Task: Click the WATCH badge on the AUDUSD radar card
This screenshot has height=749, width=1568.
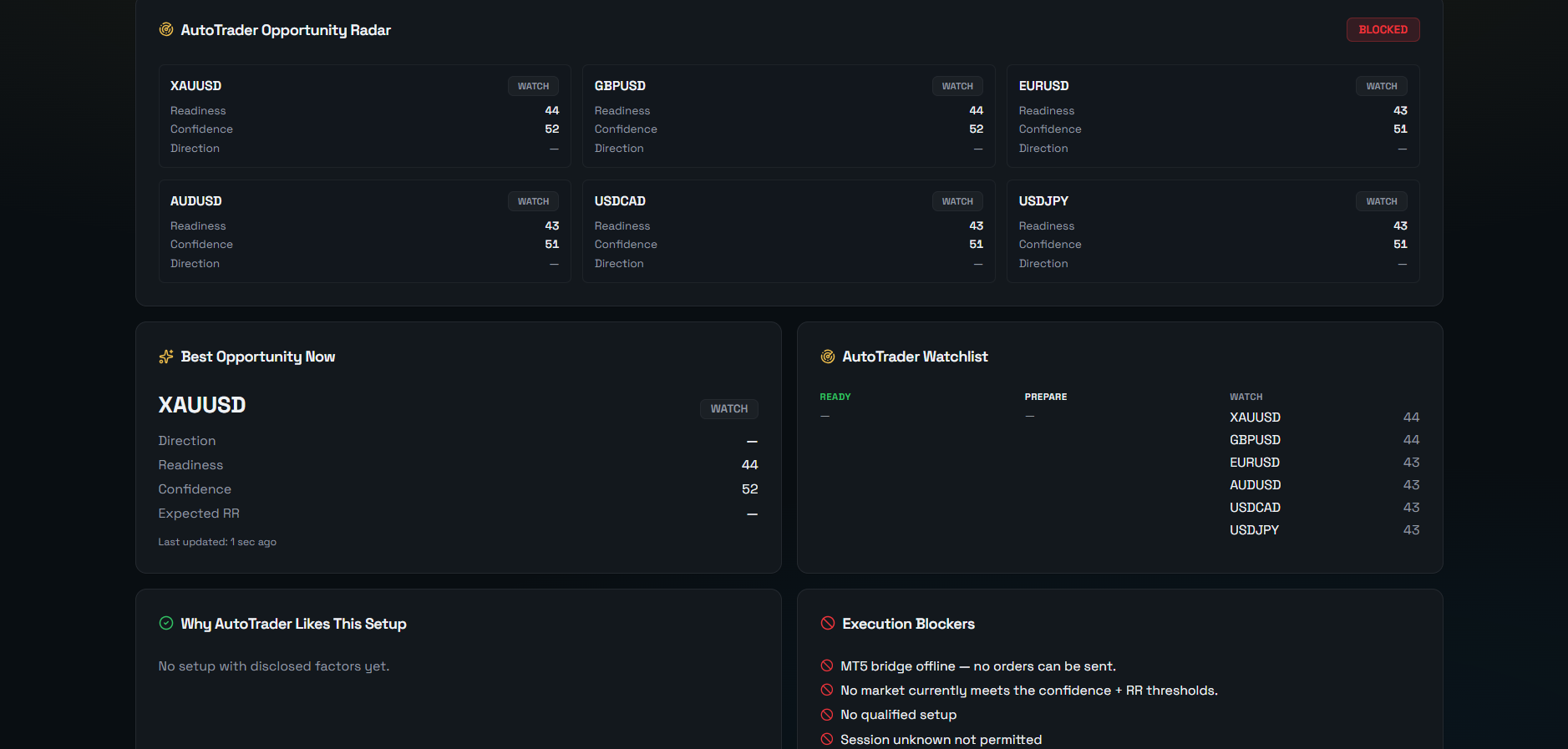Action: tap(533, 201)
